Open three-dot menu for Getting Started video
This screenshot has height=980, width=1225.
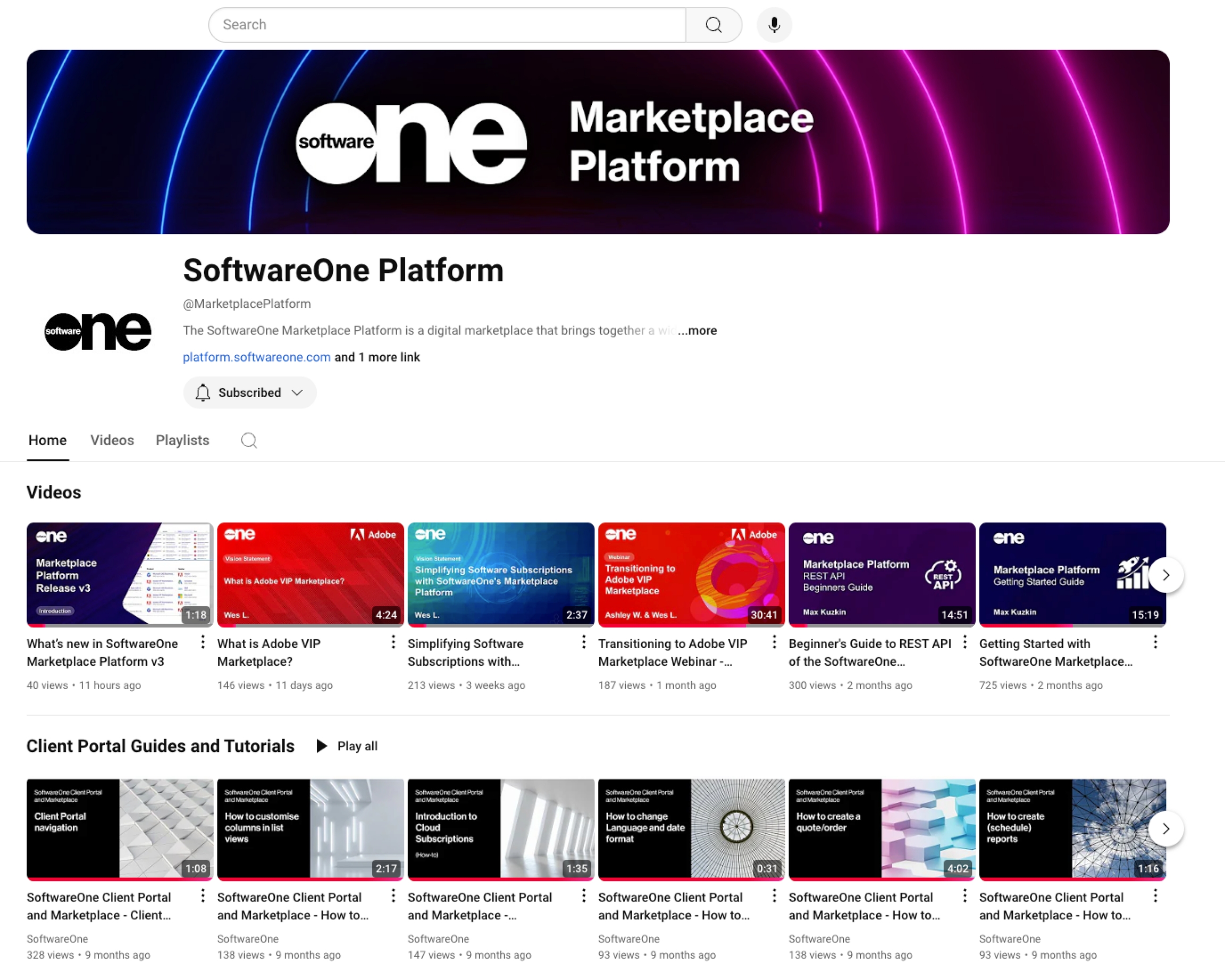[x=1154, y=642]
